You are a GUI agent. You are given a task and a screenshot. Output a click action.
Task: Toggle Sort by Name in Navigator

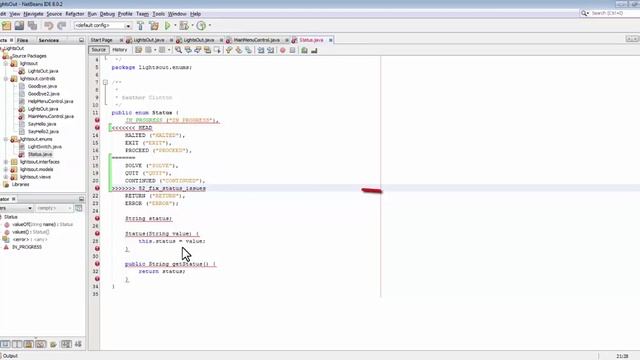(66, 344)
